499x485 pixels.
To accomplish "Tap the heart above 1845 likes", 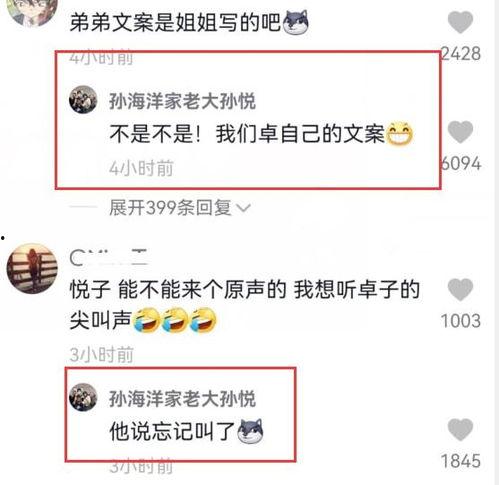I will (x=460, y=429).
